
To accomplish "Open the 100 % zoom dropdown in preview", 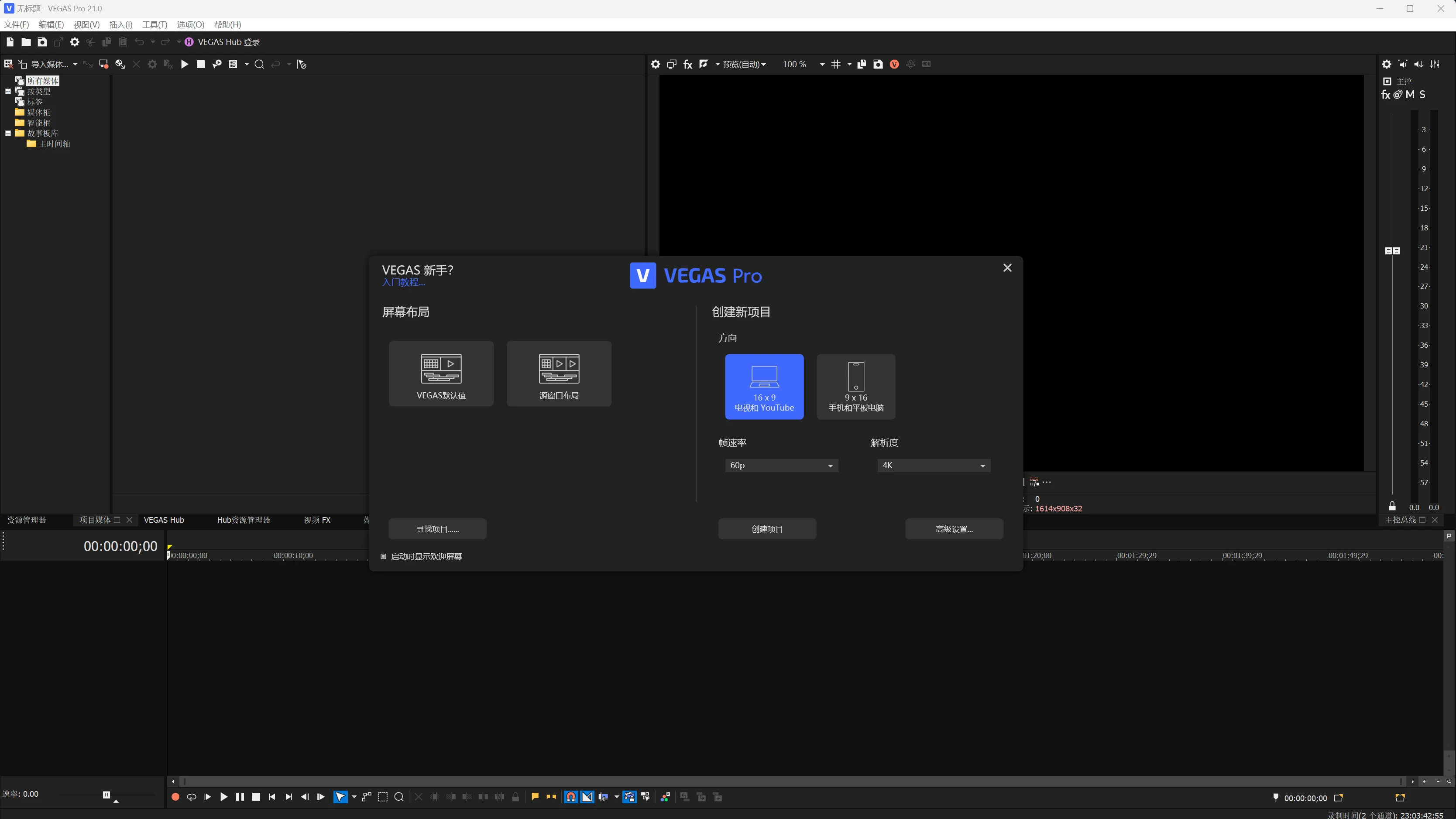I will [822, 65].
